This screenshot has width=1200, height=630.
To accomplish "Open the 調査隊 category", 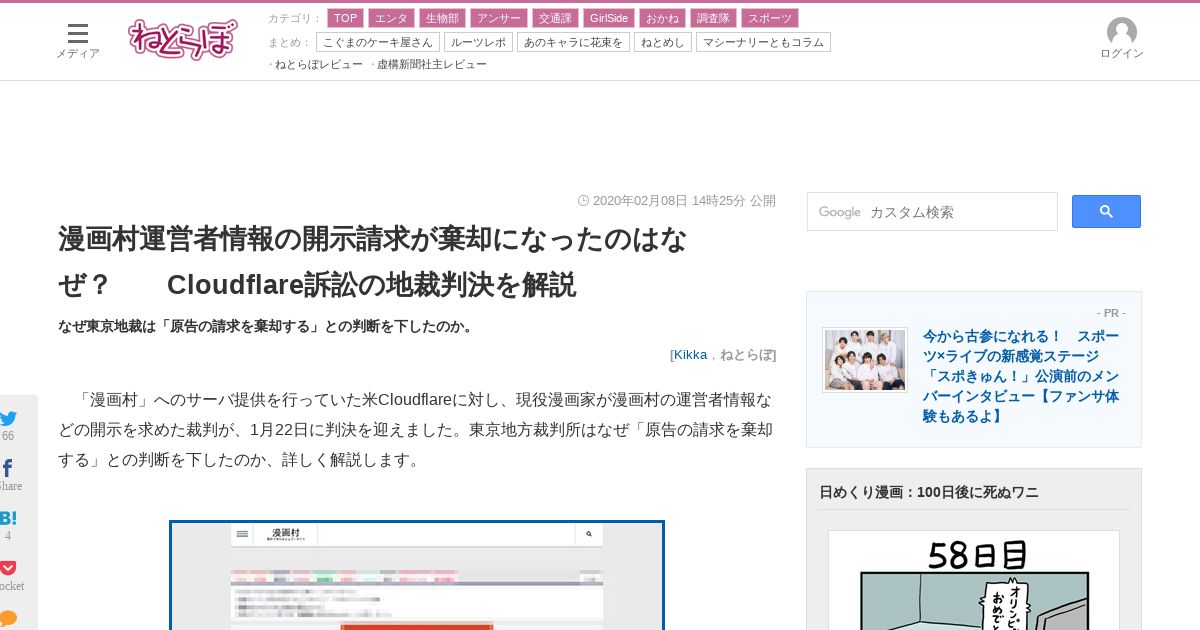I will pos(713,18).
